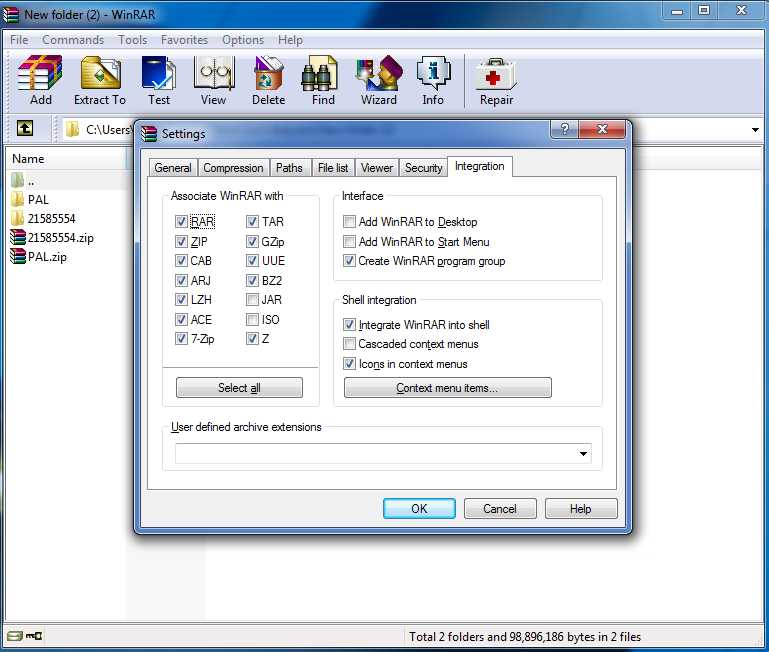Expand the address bar path dropdown
This screenshot has width=769, height=652.
tap(755, 130)
